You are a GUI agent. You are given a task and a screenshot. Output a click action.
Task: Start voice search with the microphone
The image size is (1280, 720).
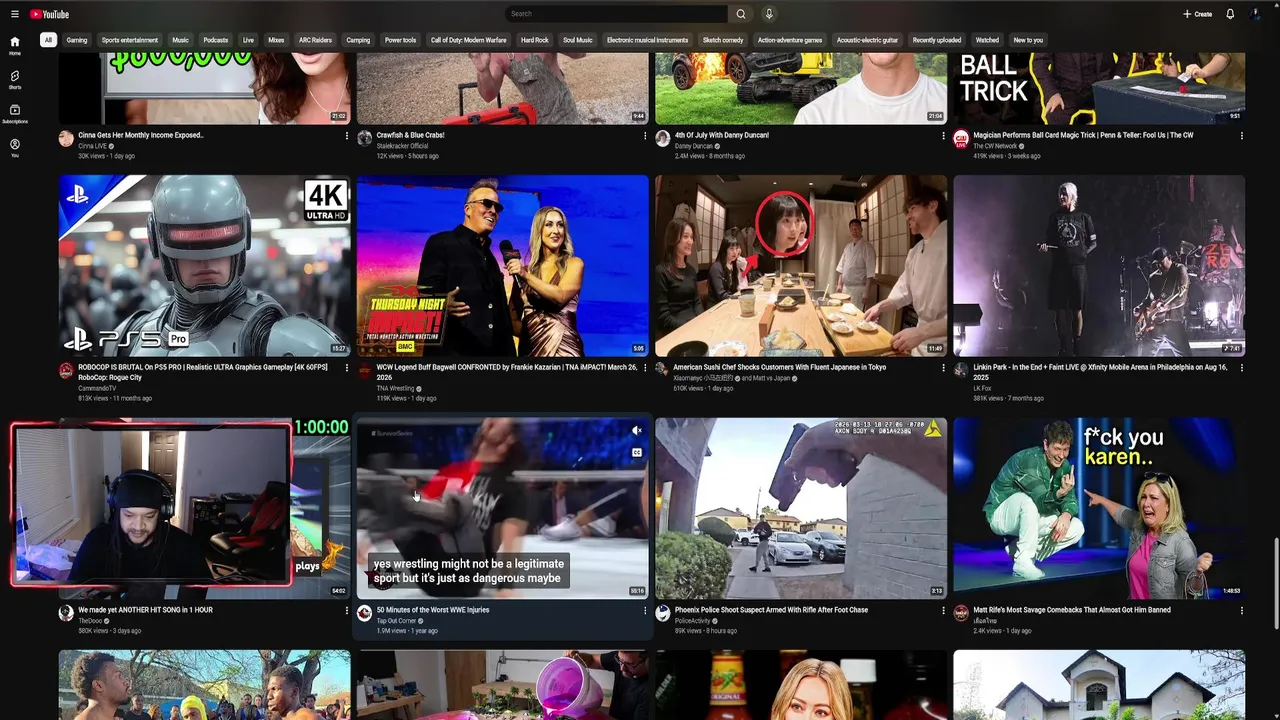click(x=769, y=14)
